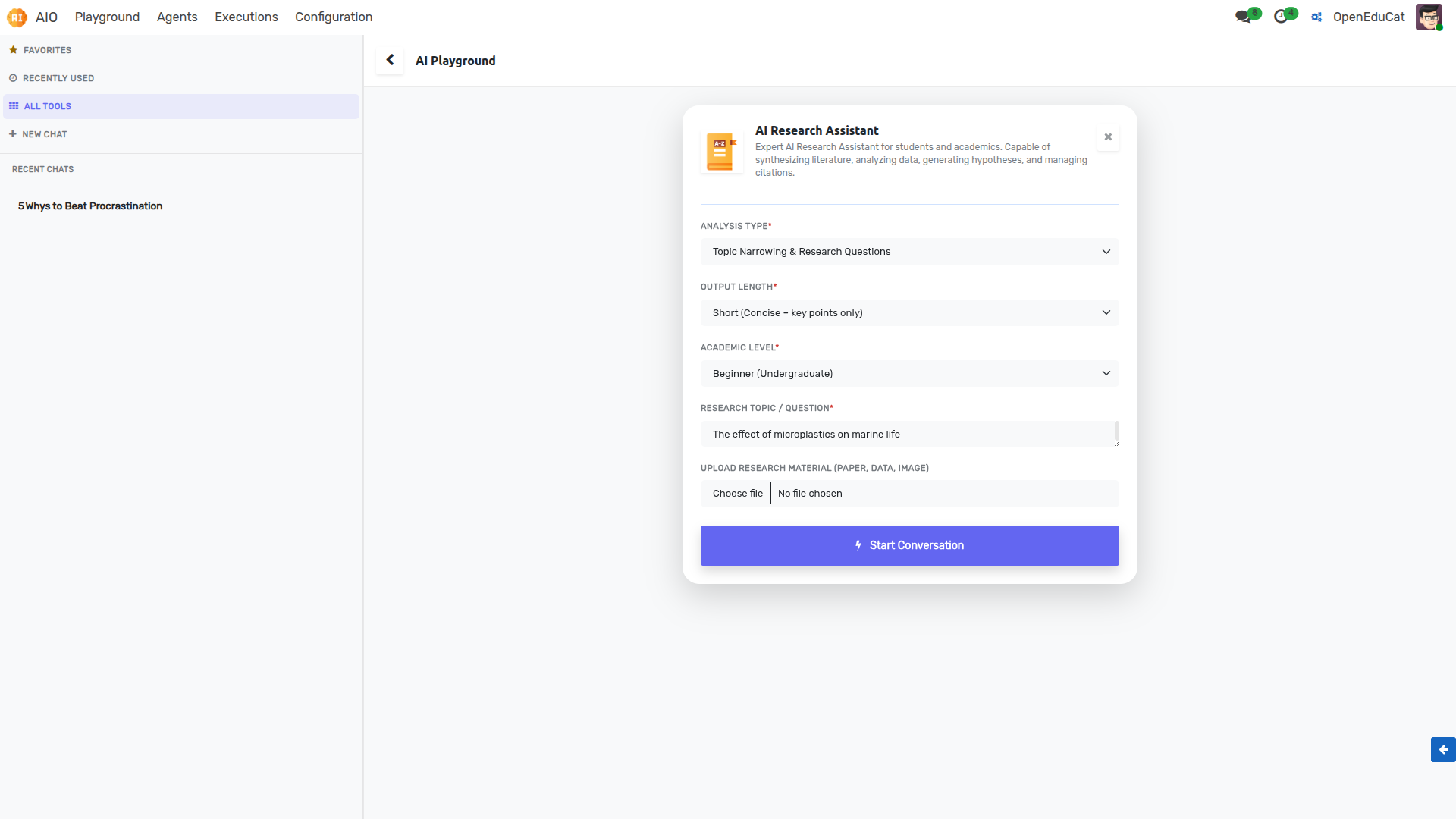The height and width of the screenshot is (819, 1456).
Task: Open the Executions menu
Action: coord(246,17)
